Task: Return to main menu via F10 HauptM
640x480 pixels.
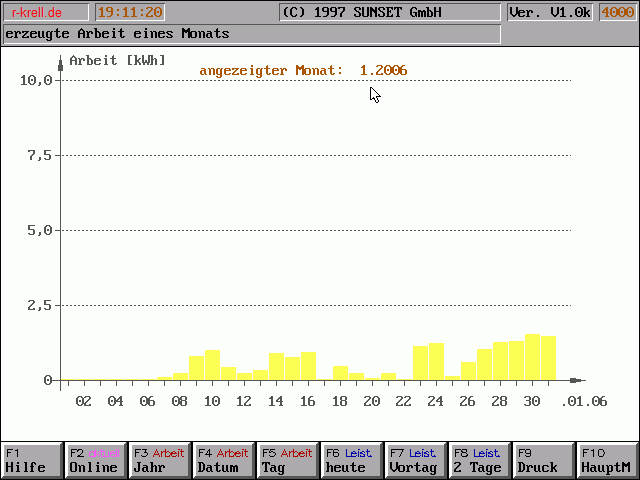Action: click(607, 460)
